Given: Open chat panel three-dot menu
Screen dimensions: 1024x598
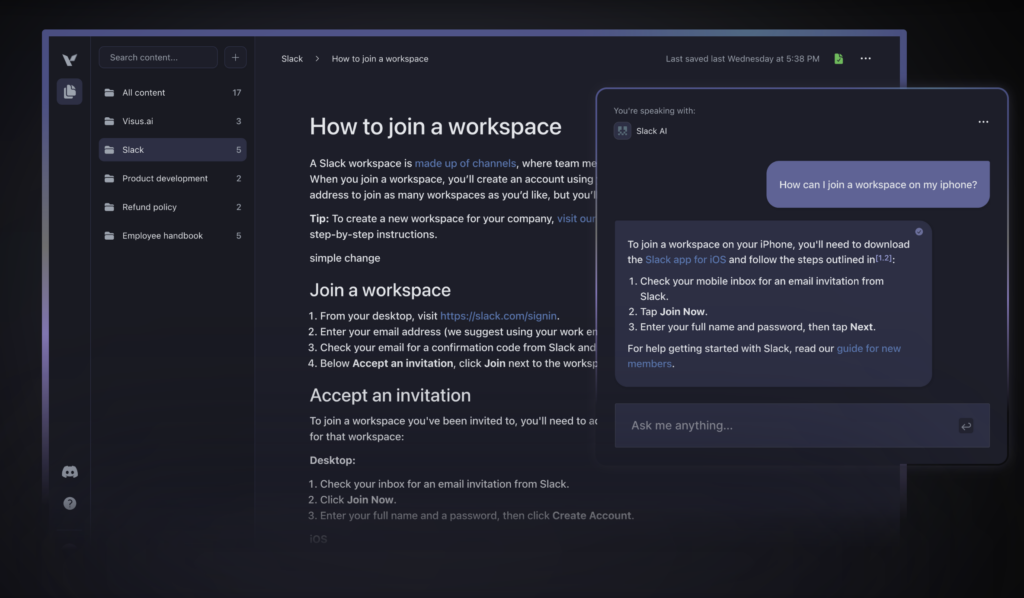Looking at the screenshot, I should pos(983,122).
